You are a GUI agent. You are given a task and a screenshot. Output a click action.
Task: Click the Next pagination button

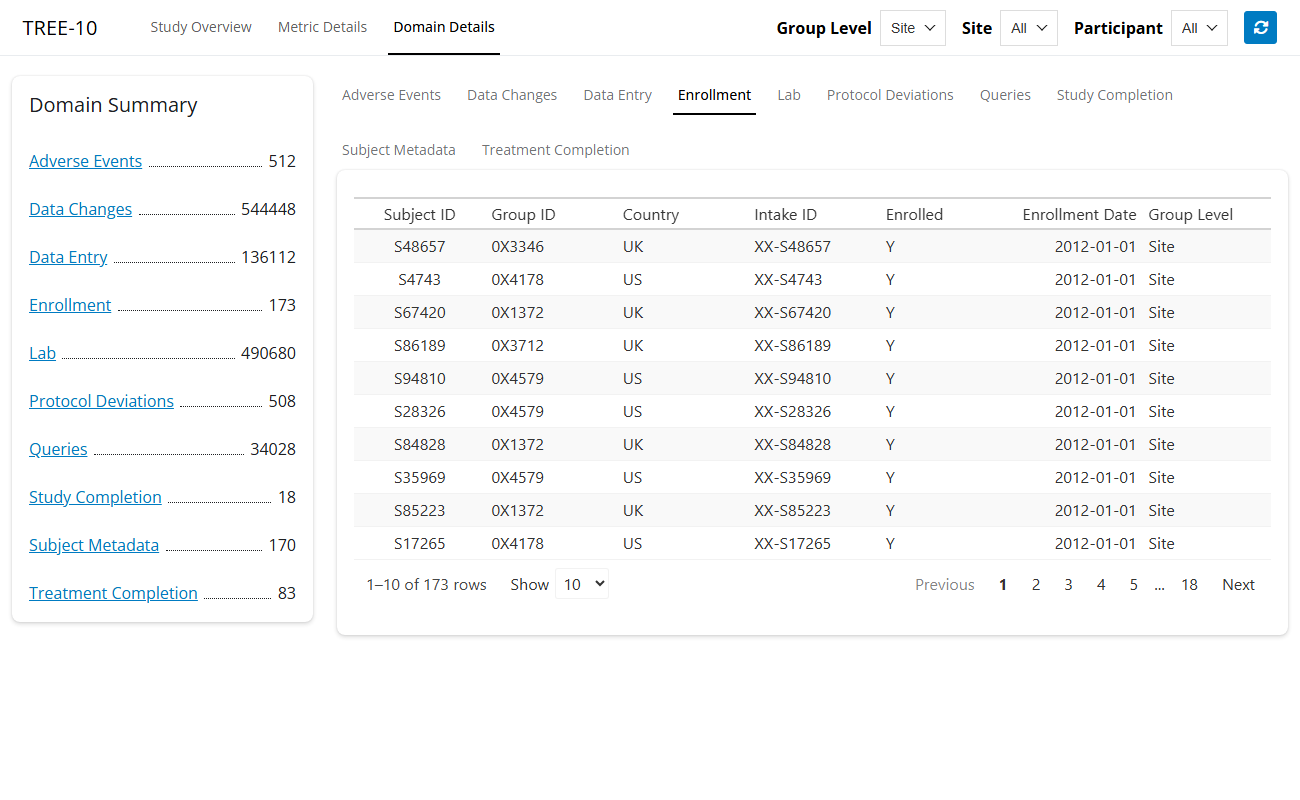[x=1238, y=585]
